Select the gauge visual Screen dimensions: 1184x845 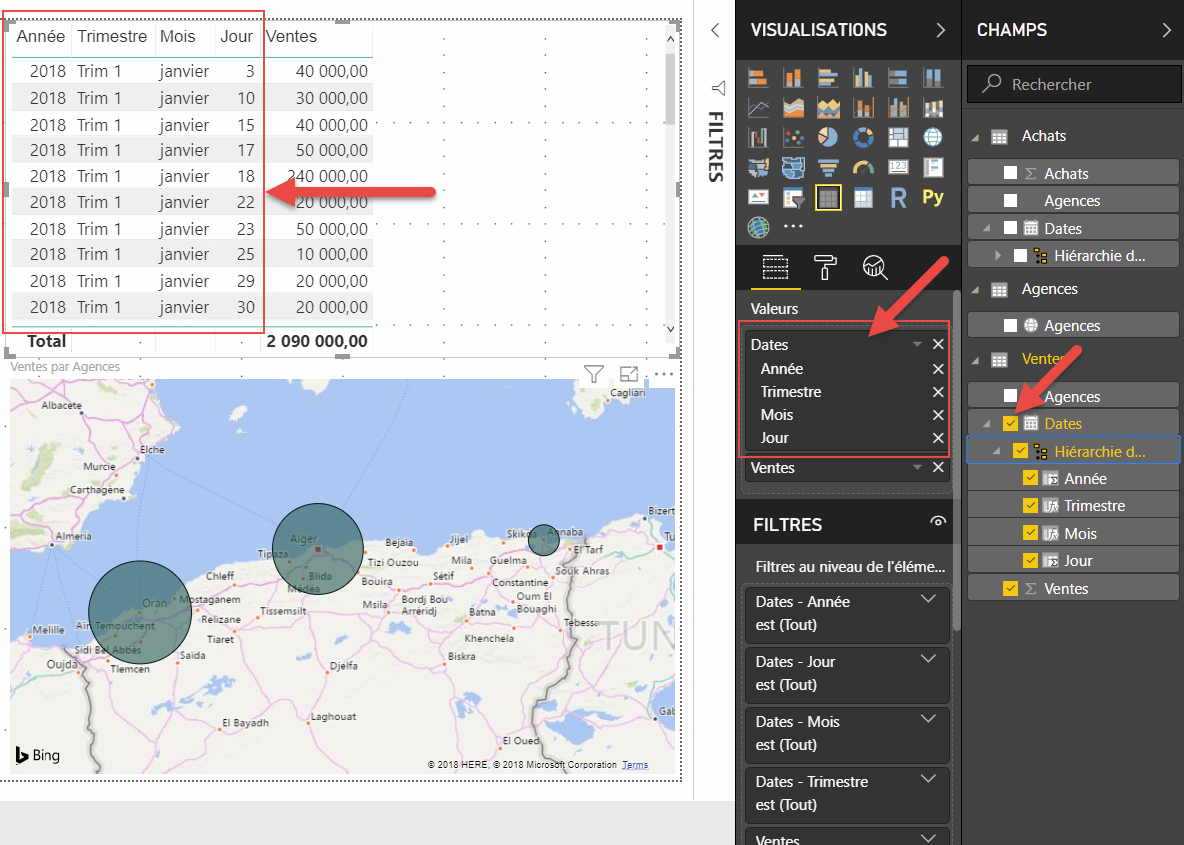(x=863, y=168)
